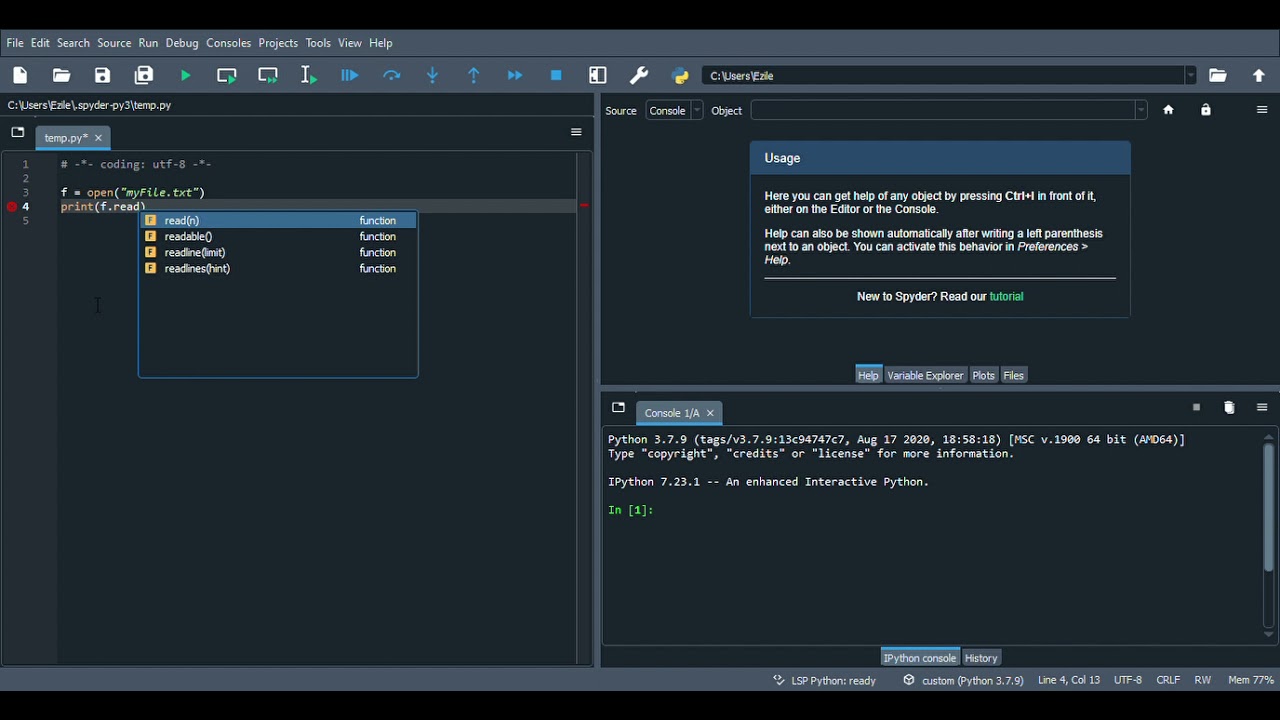Open console pane options menu
The image size is (1280, 720).
coord(1262,408)
